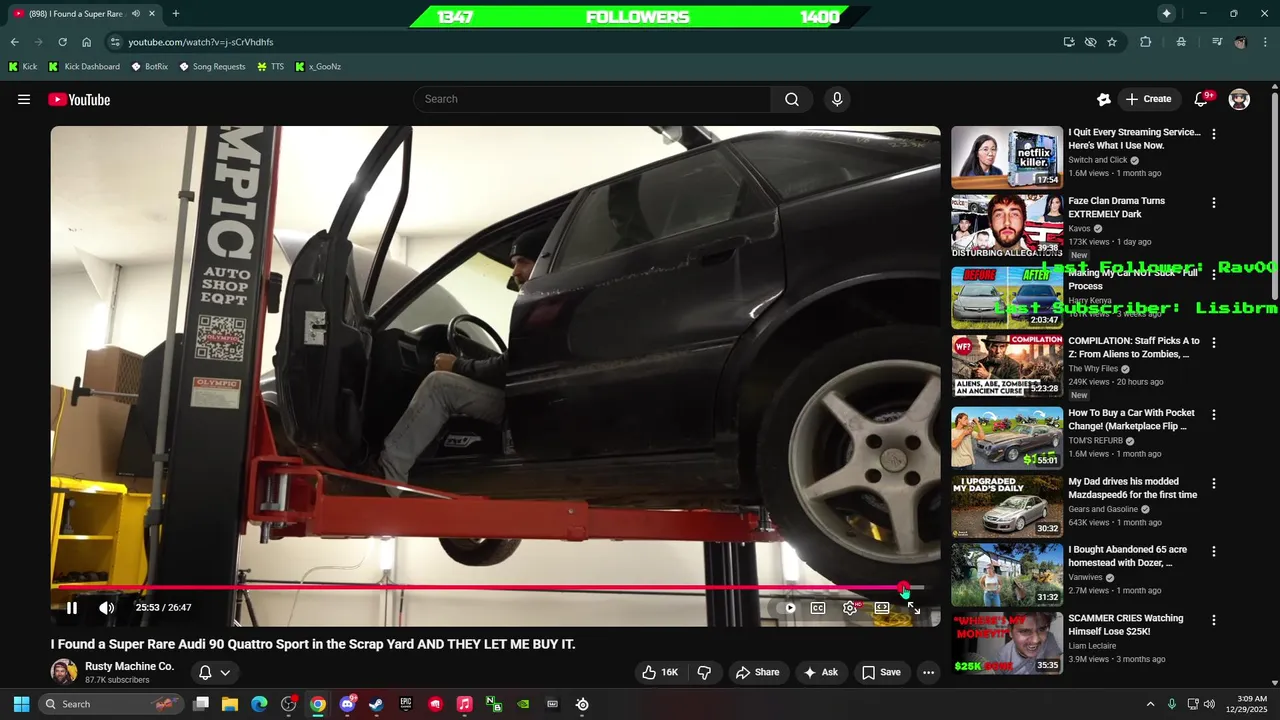Screen dimensions: 1280x720
Task: Start voice search with microphone
Action: pyautogui.click(x=837, y=99)
